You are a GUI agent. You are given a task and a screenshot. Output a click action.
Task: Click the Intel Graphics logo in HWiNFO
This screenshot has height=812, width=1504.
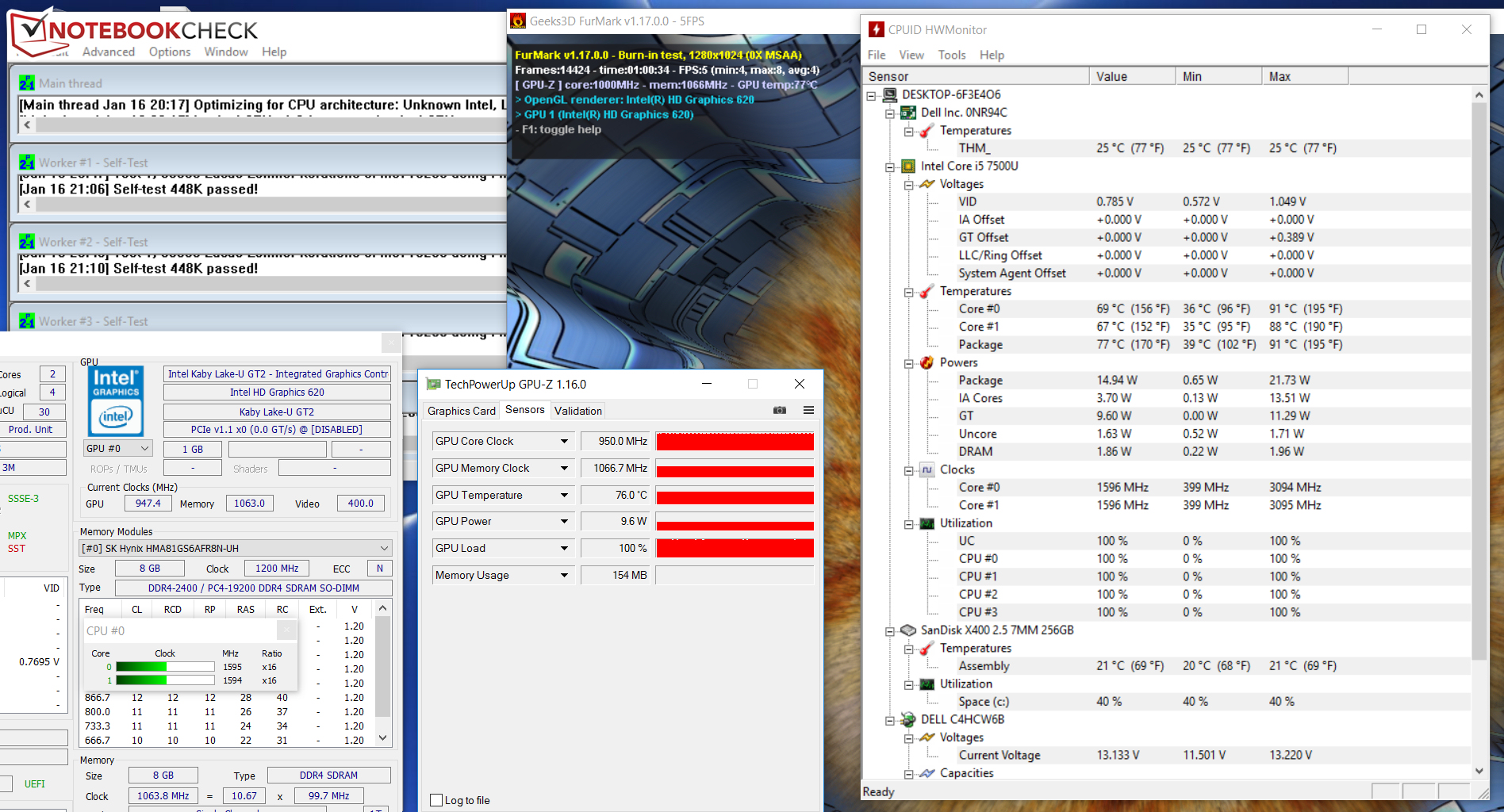(x=116, y=401)
